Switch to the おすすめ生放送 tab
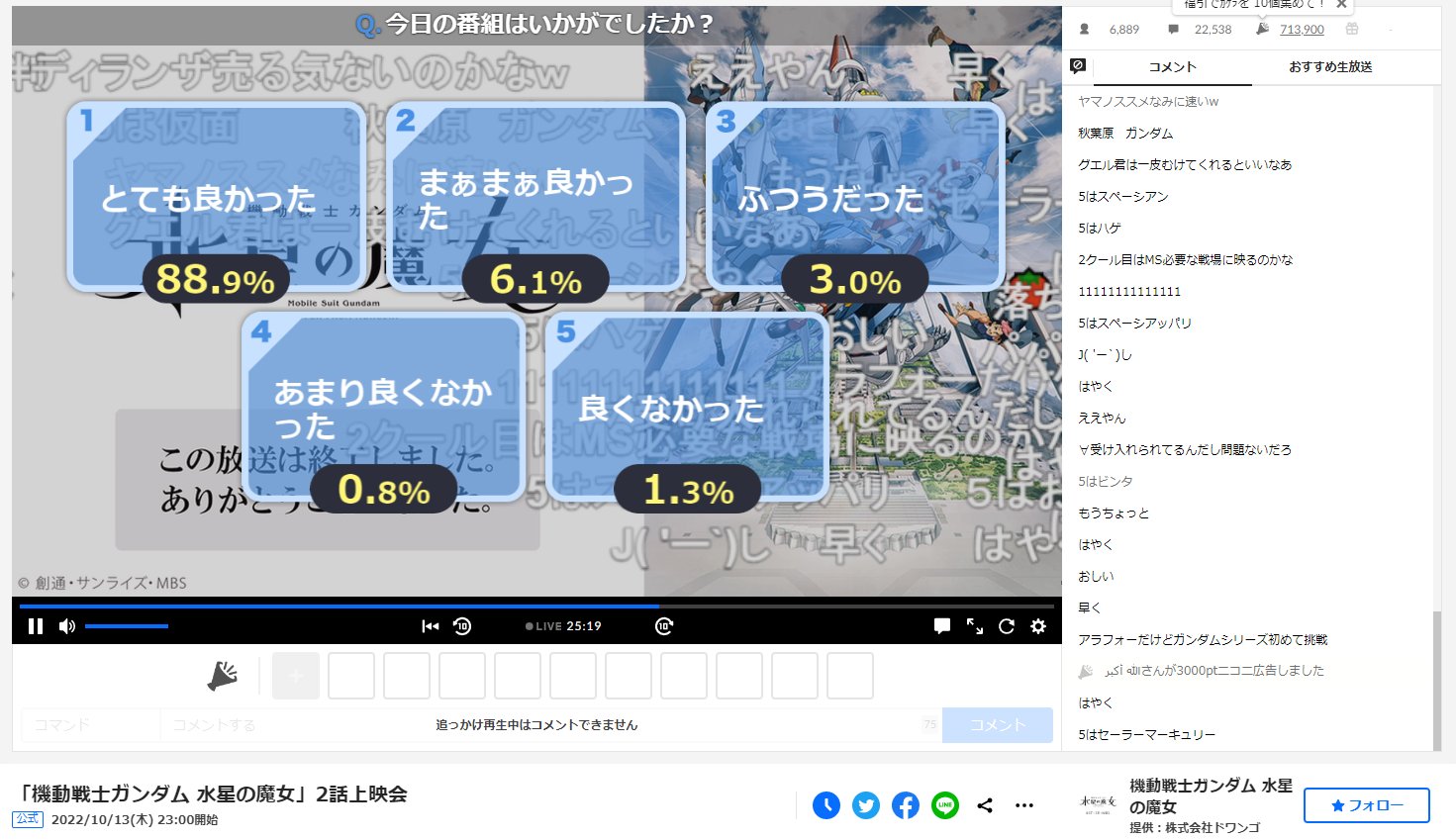 click(x=1330, y=67)
